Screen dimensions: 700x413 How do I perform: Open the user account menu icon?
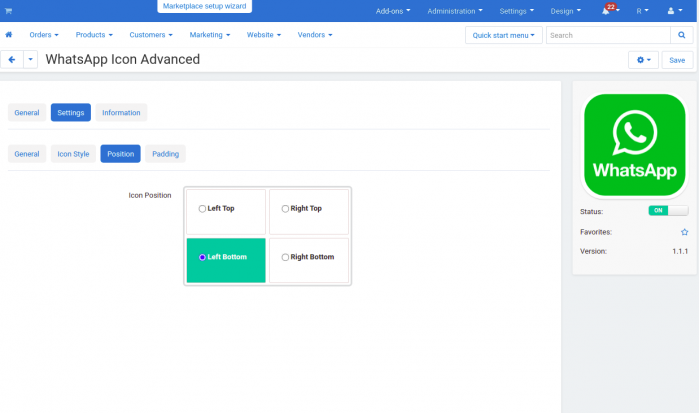point(675,11)
